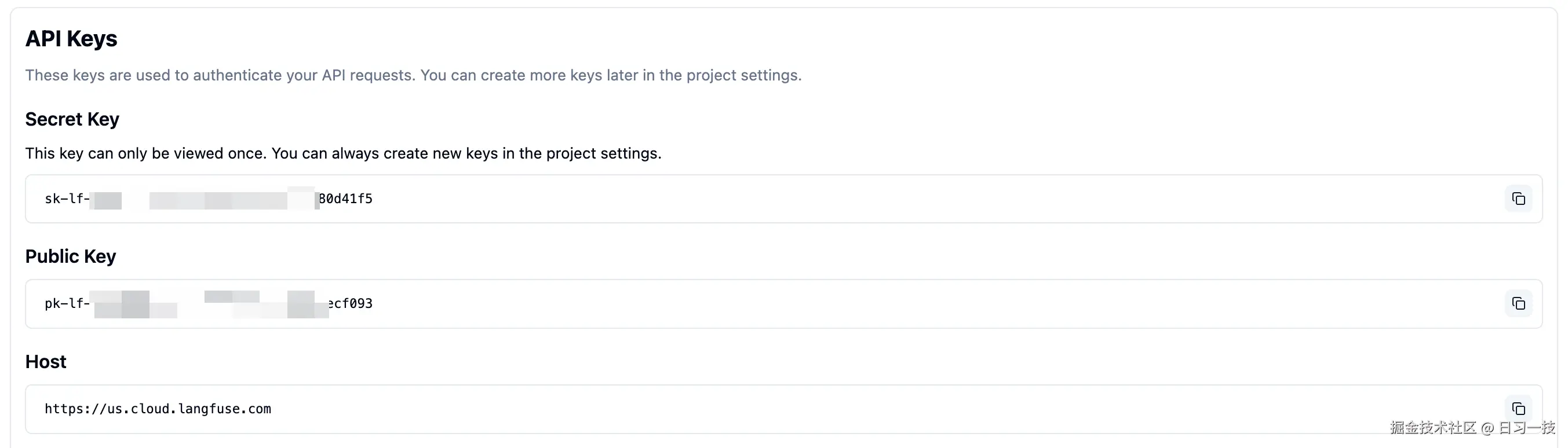This screenshot has width=1568, height=448.
Task: Click inside the Public Key field
Action: tap(731, 304)
